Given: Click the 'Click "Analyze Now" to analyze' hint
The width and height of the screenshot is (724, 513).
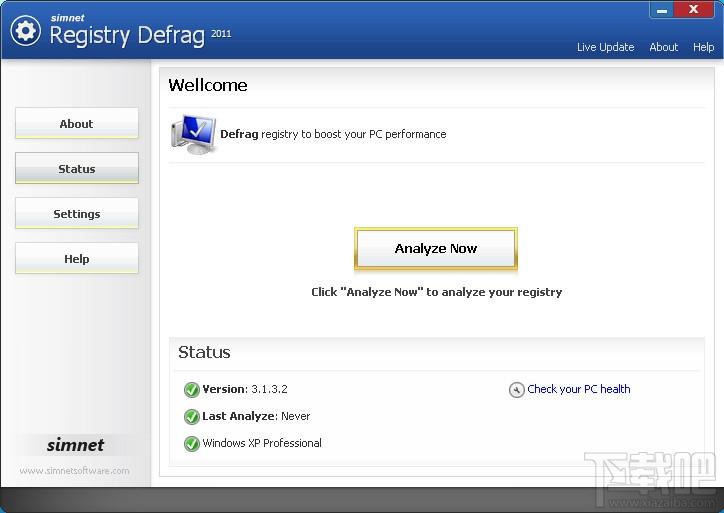Looking at the screenshot, I should (436, 292).
